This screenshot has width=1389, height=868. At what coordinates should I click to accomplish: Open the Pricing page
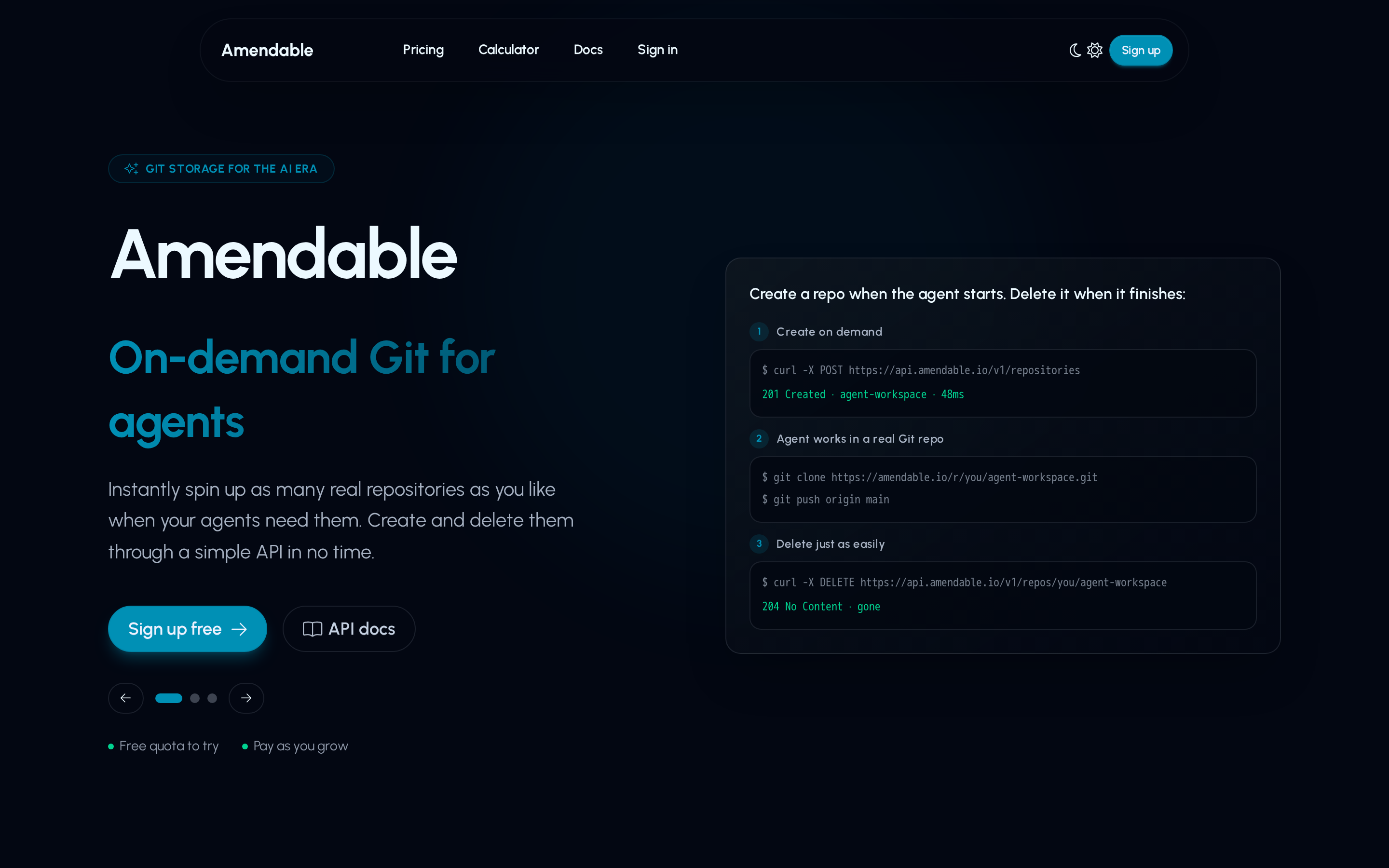point(423,50)
